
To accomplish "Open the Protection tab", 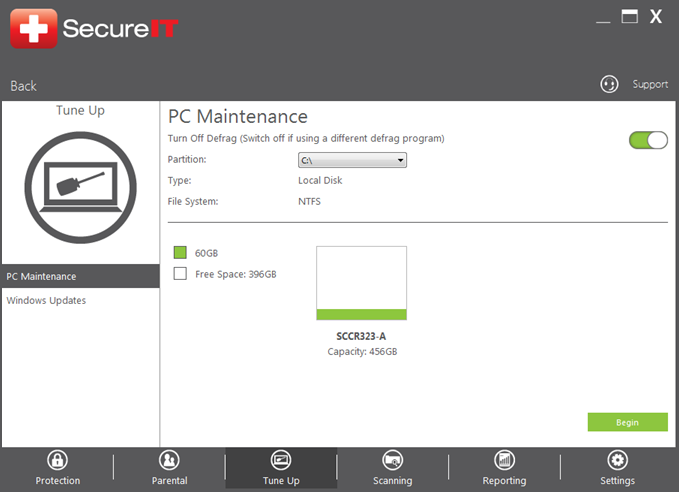I will pyautogui.click(x=58, y=469).
